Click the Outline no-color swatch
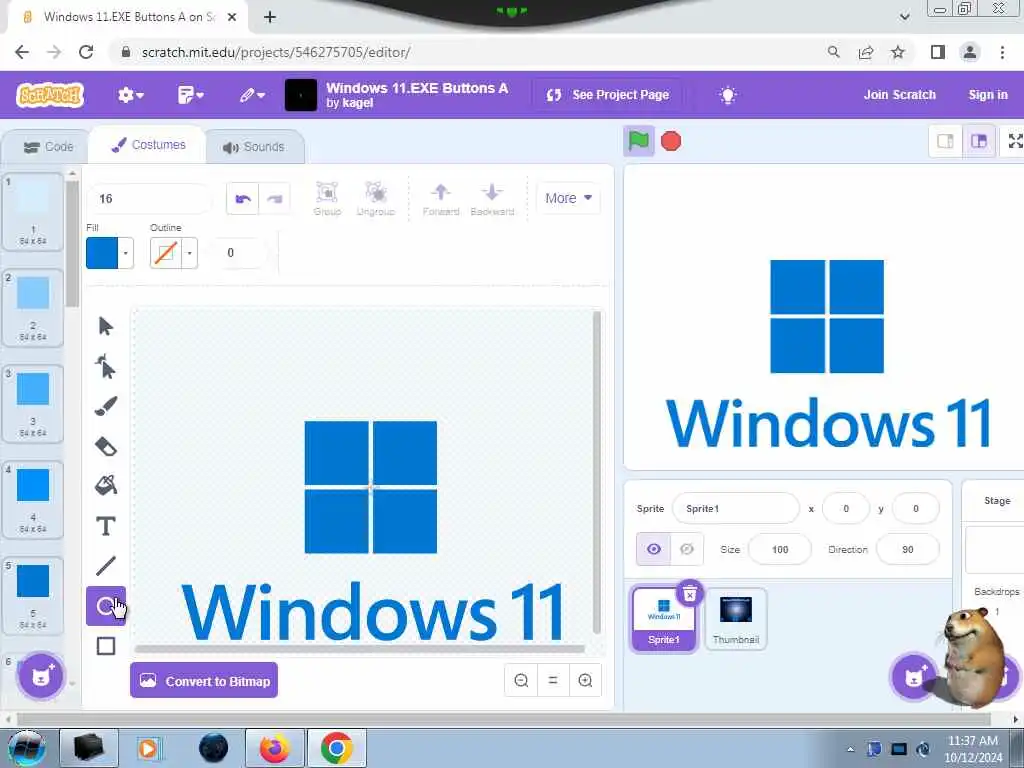Image resolution: width=1024 pixels, height=768 pixels. pyautogui.click(x=166, y=253)
